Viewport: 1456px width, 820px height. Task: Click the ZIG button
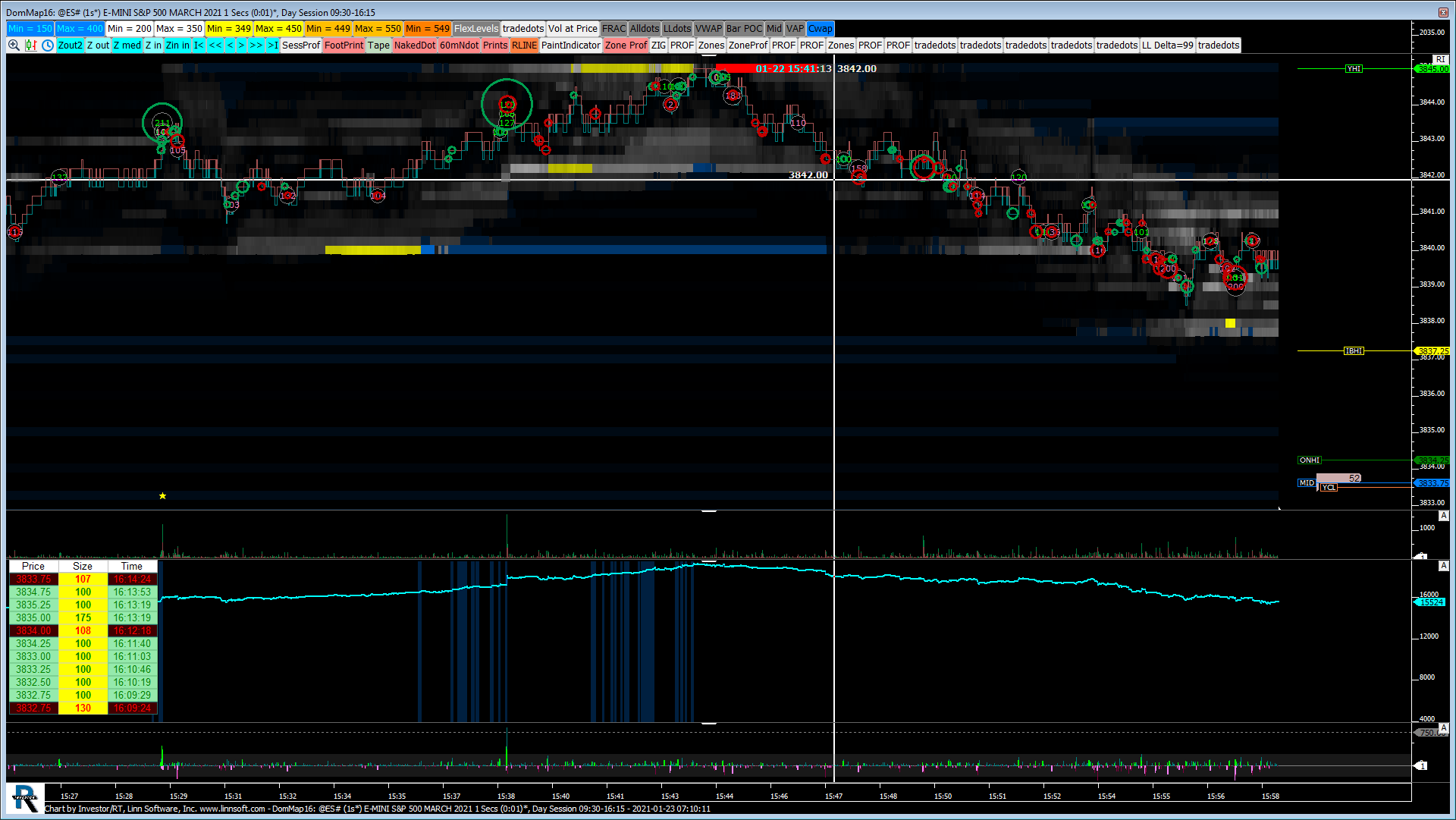click(658, 46)
